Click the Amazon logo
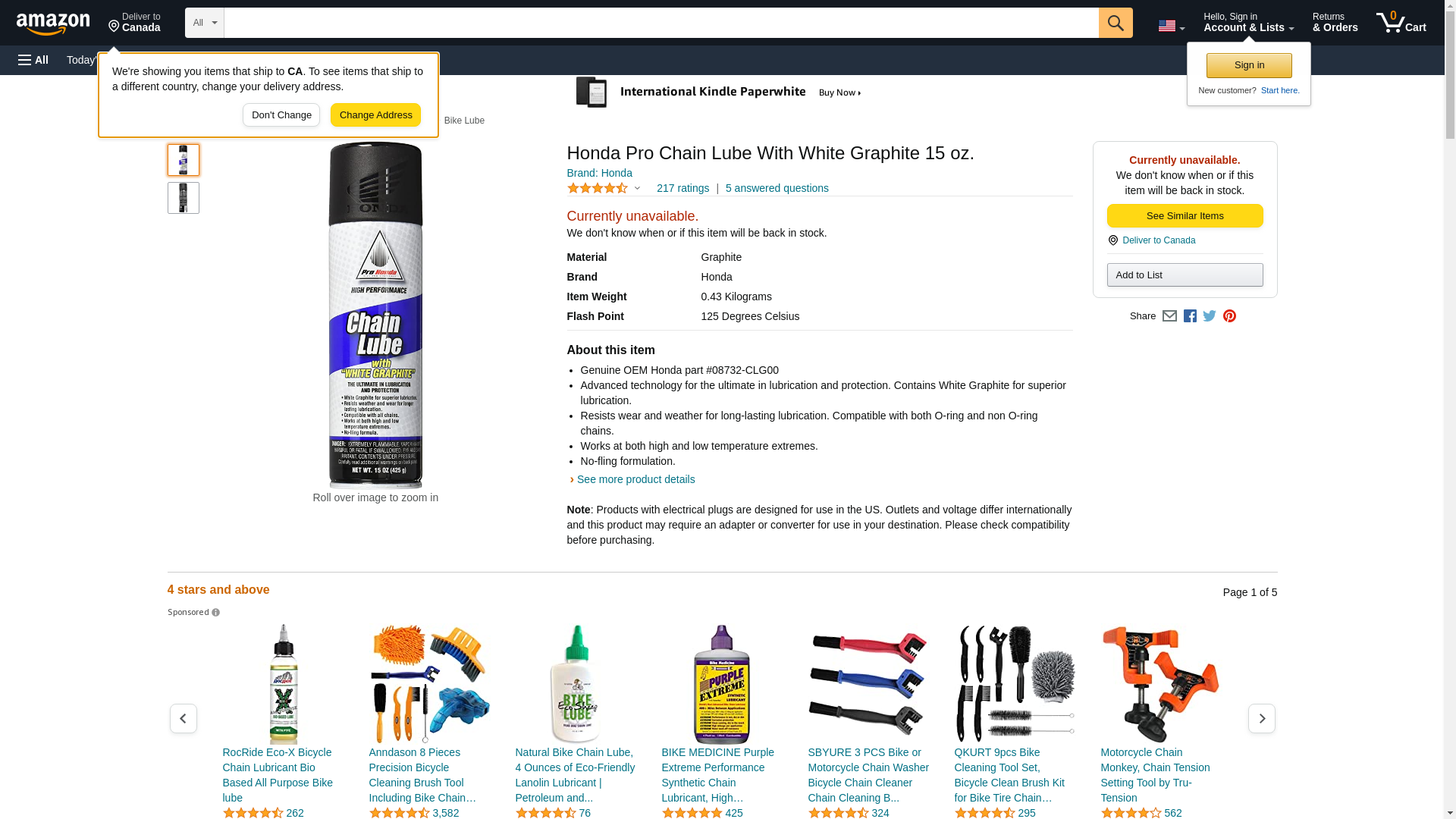The width and height of the screenshot is (1456, 819). (x=53, y=24)
